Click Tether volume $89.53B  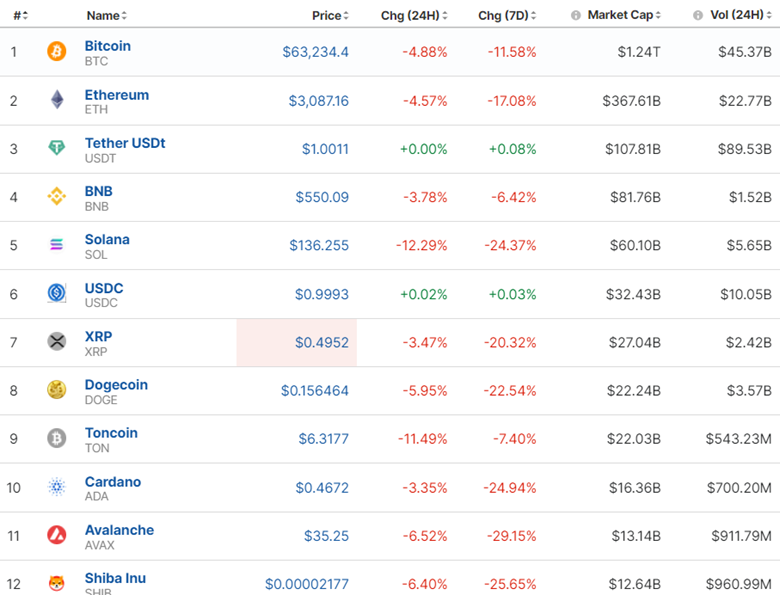(x=745, y=149)
